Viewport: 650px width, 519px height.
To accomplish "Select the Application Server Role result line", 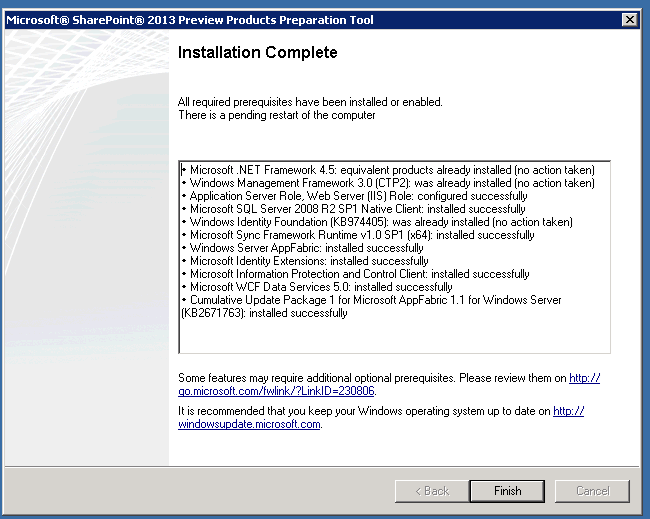I will [x=359, y=196].
